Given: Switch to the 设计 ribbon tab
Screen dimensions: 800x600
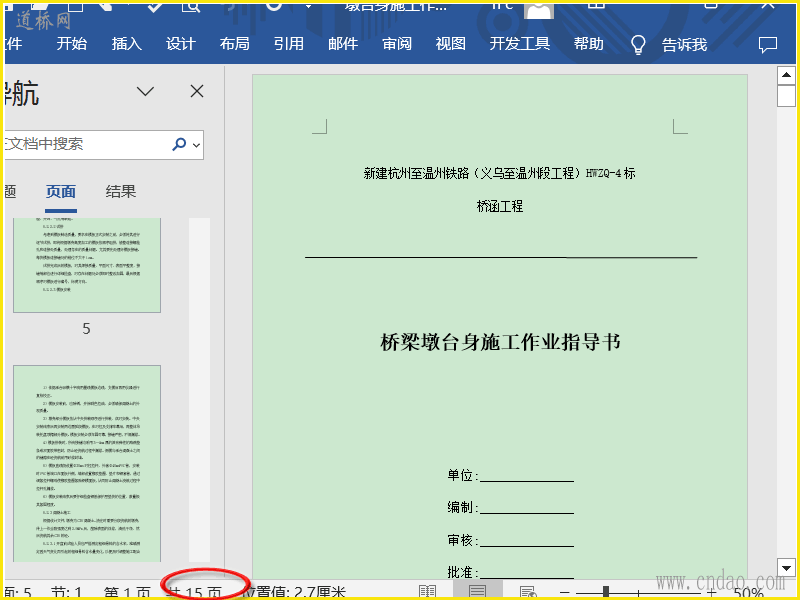Looking at the screenshot, I should pyautogui.click(x=181, y=44).
